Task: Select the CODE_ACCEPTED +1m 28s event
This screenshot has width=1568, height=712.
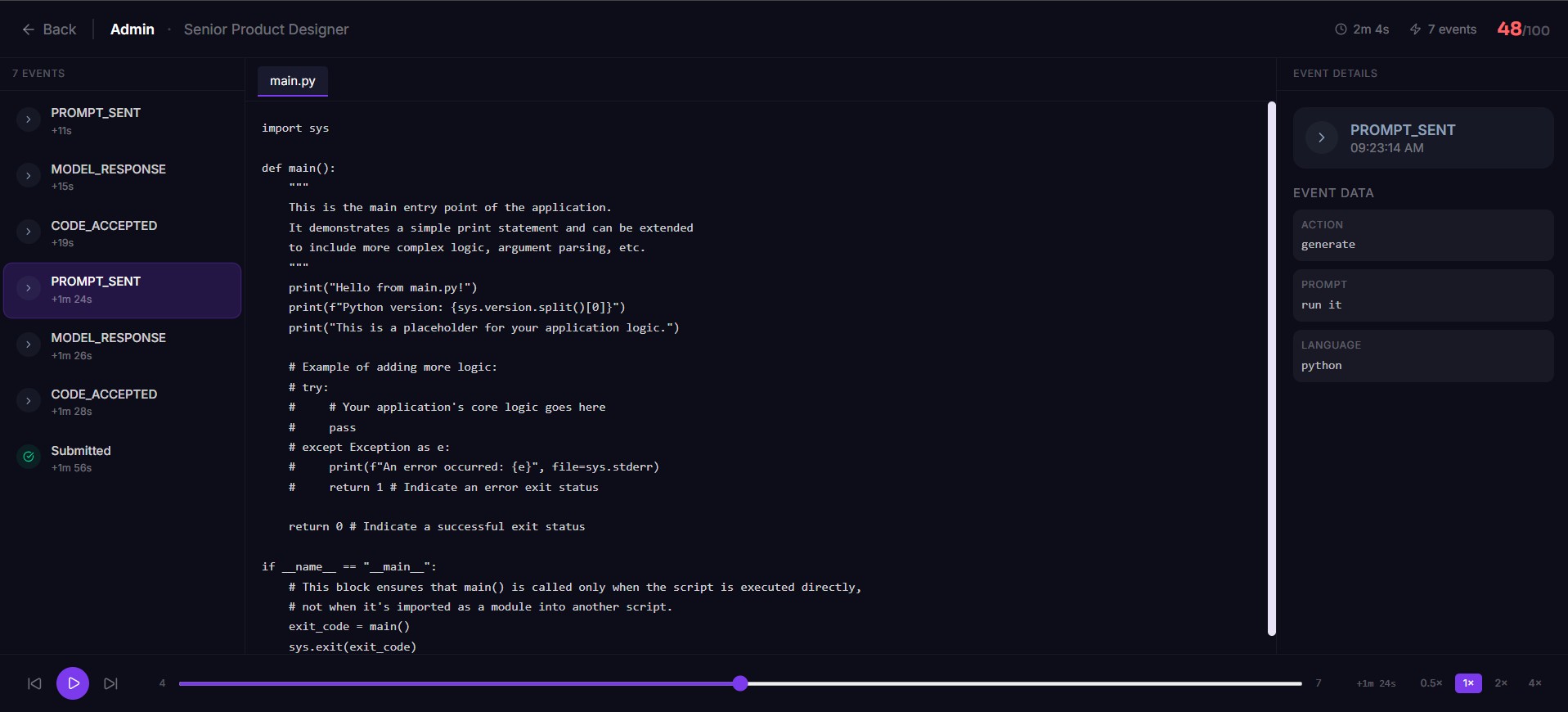Action: coord(122,402)
